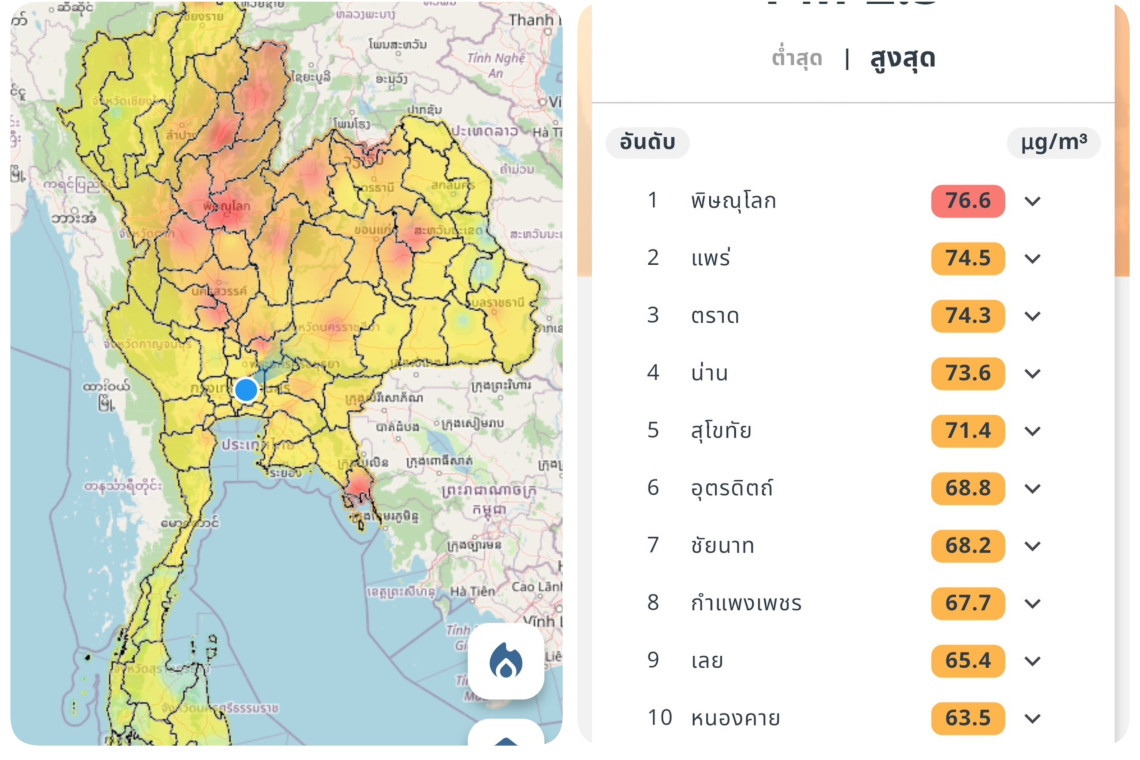Click the blue location marker on map
This screenshot has width=1140, height=760.
point(246,390)
